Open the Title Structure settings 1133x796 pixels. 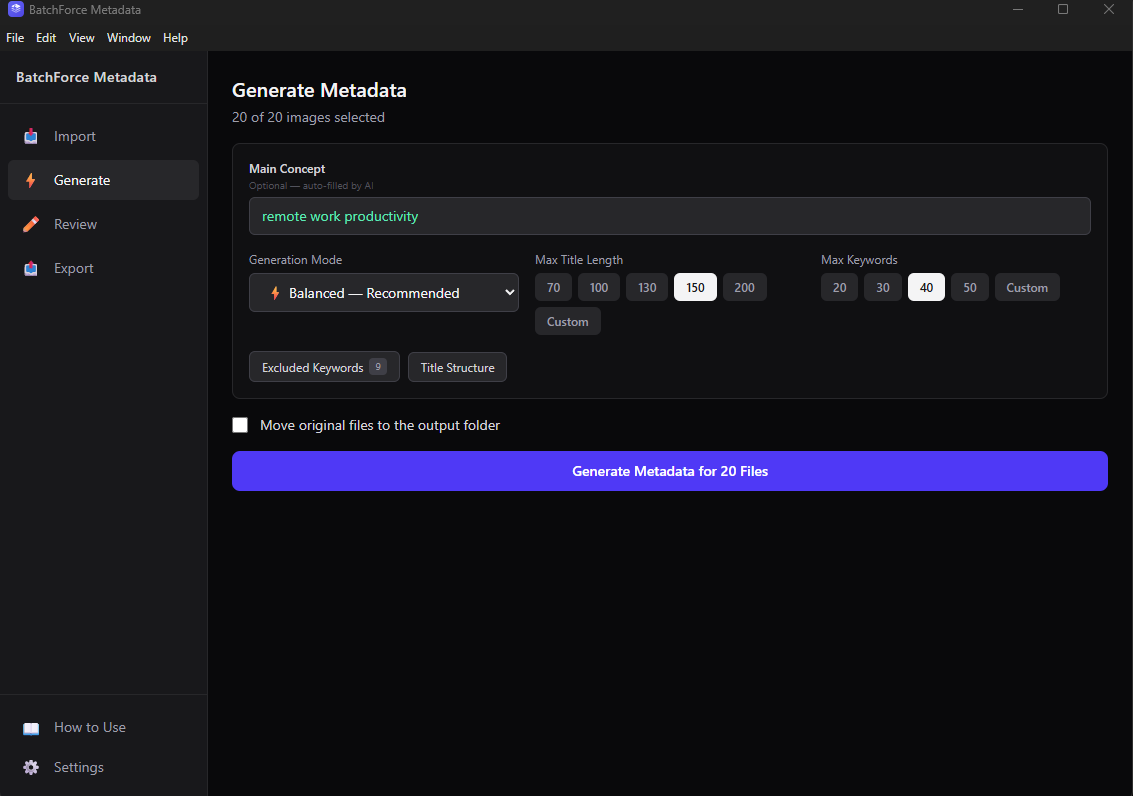[x=457, y=367]
